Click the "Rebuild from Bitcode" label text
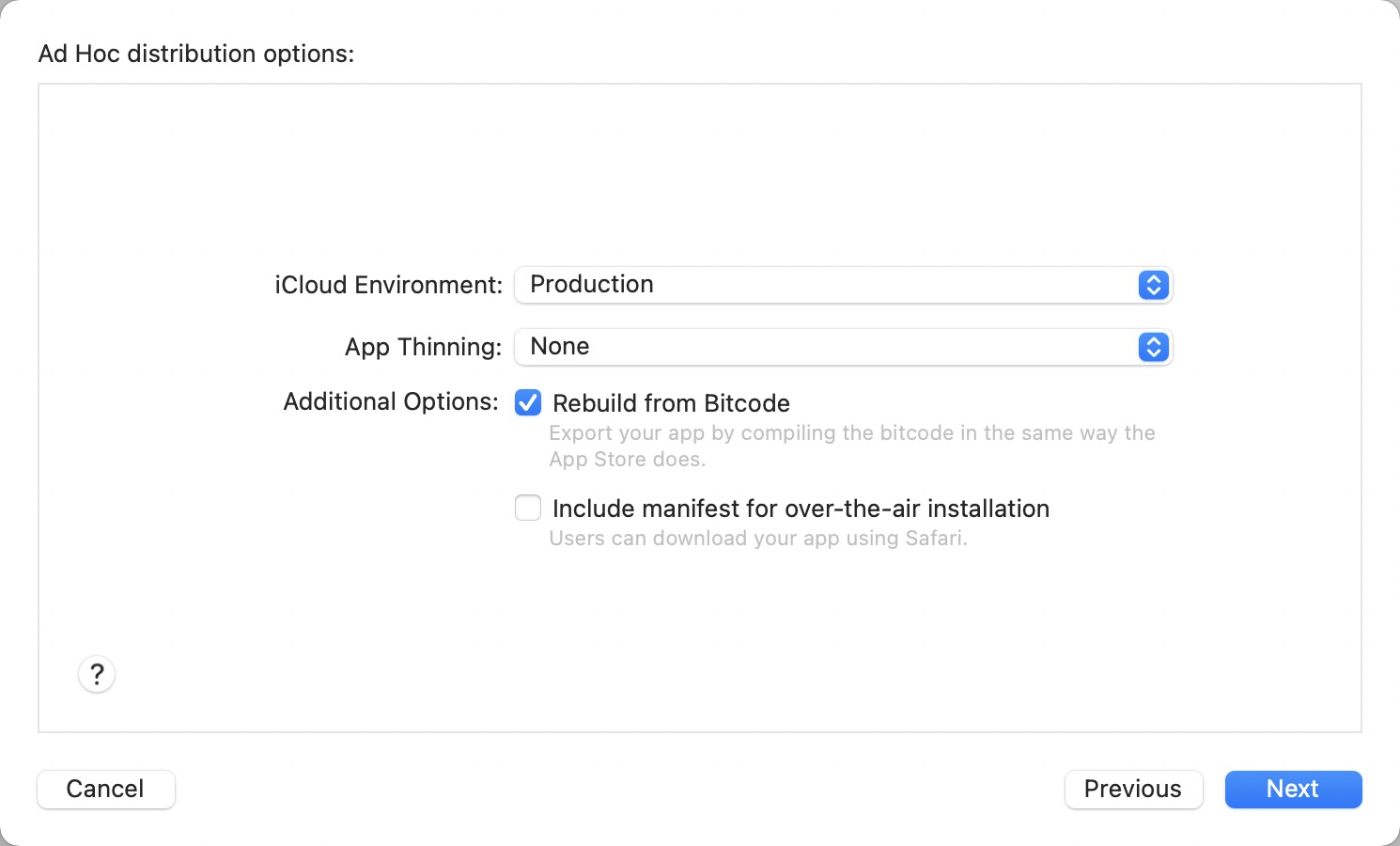The image size is (1400, 846). (x=671, y=403)
